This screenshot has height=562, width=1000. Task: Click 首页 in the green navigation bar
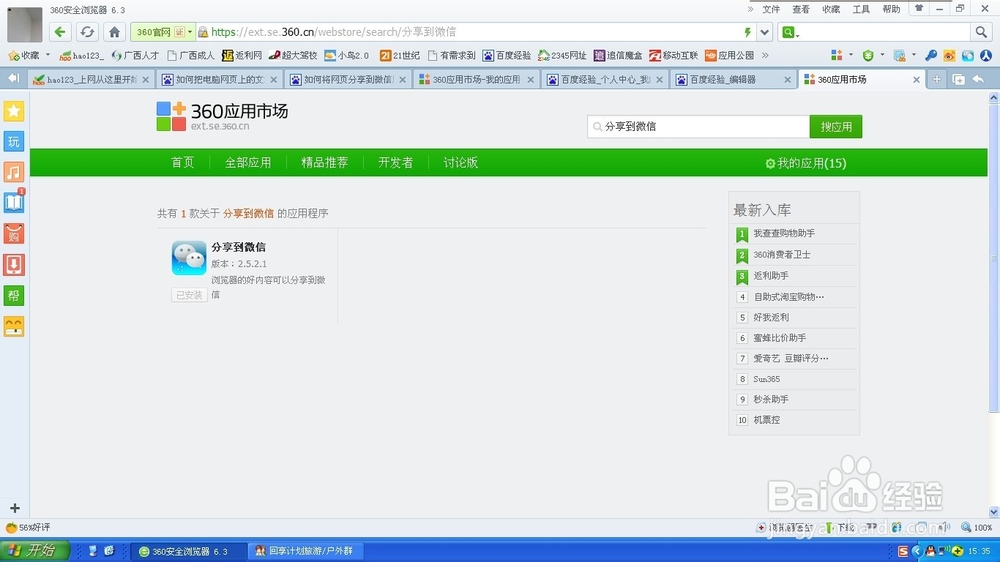pyautogui.click(x=182, y=163)
